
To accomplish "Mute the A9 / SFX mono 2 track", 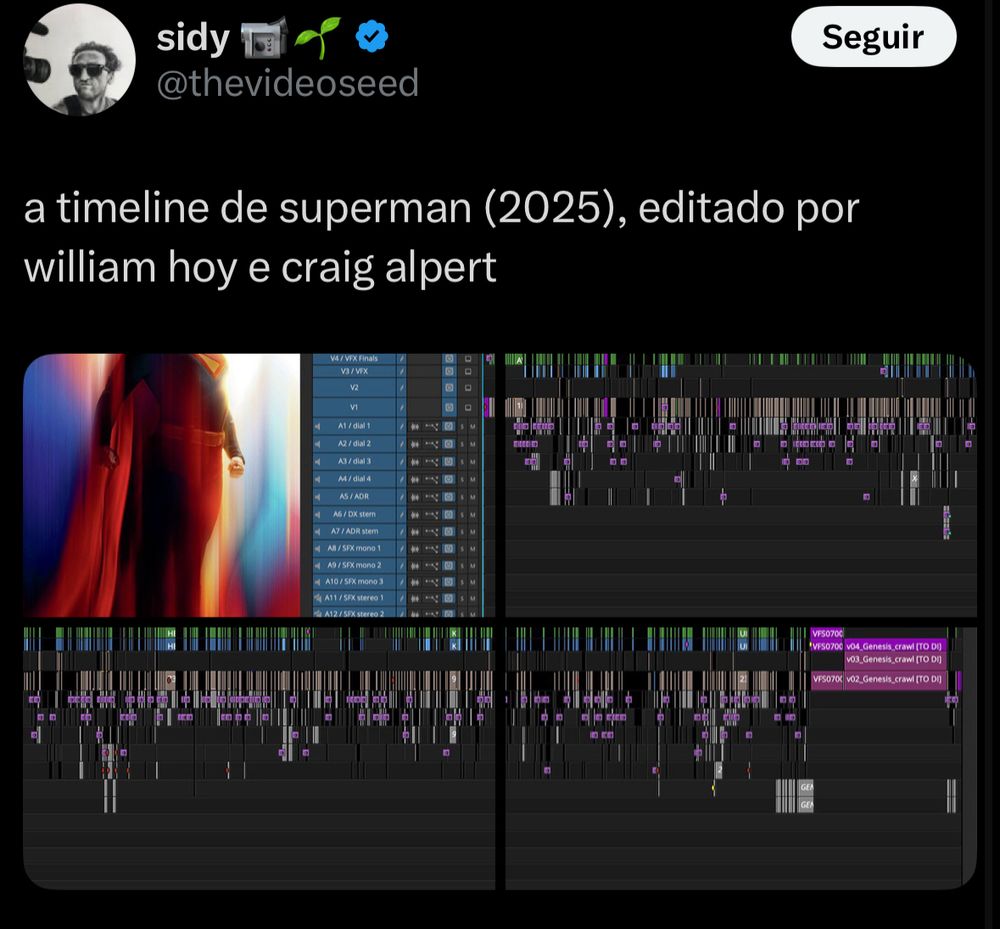I will click(473, 565).
